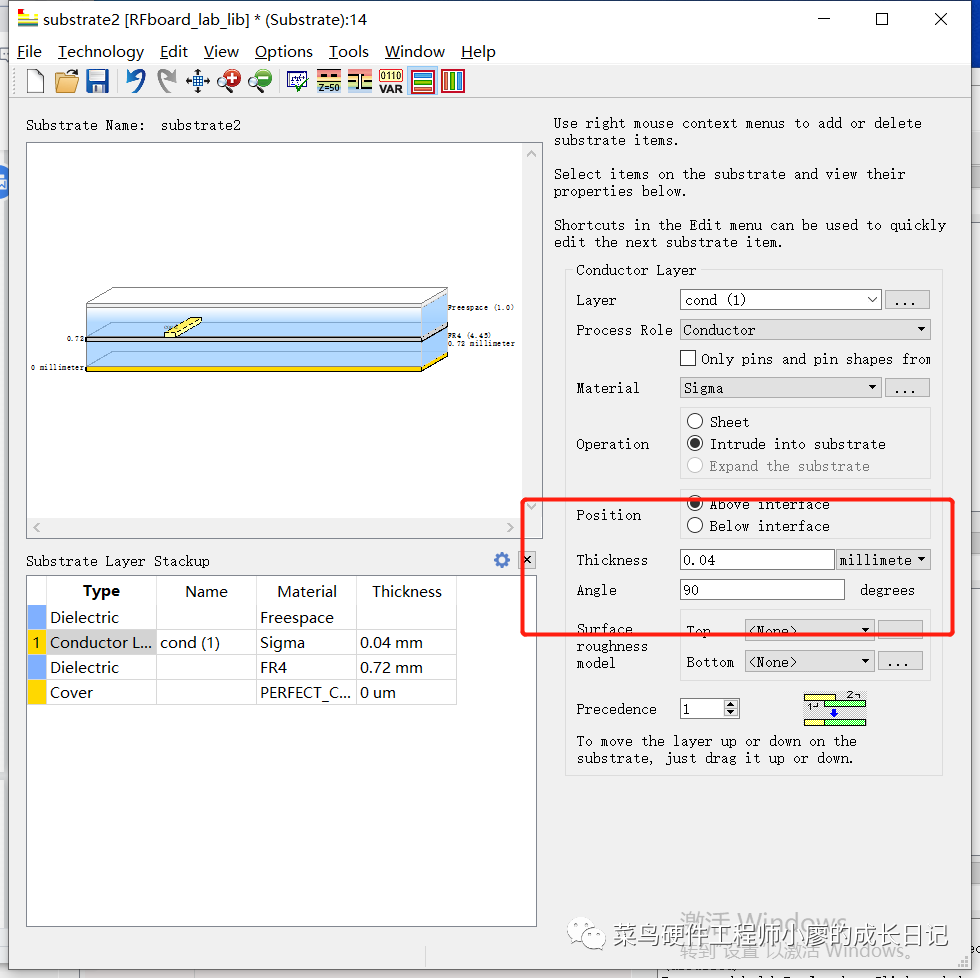Click the '...' button next to Material

908,388
